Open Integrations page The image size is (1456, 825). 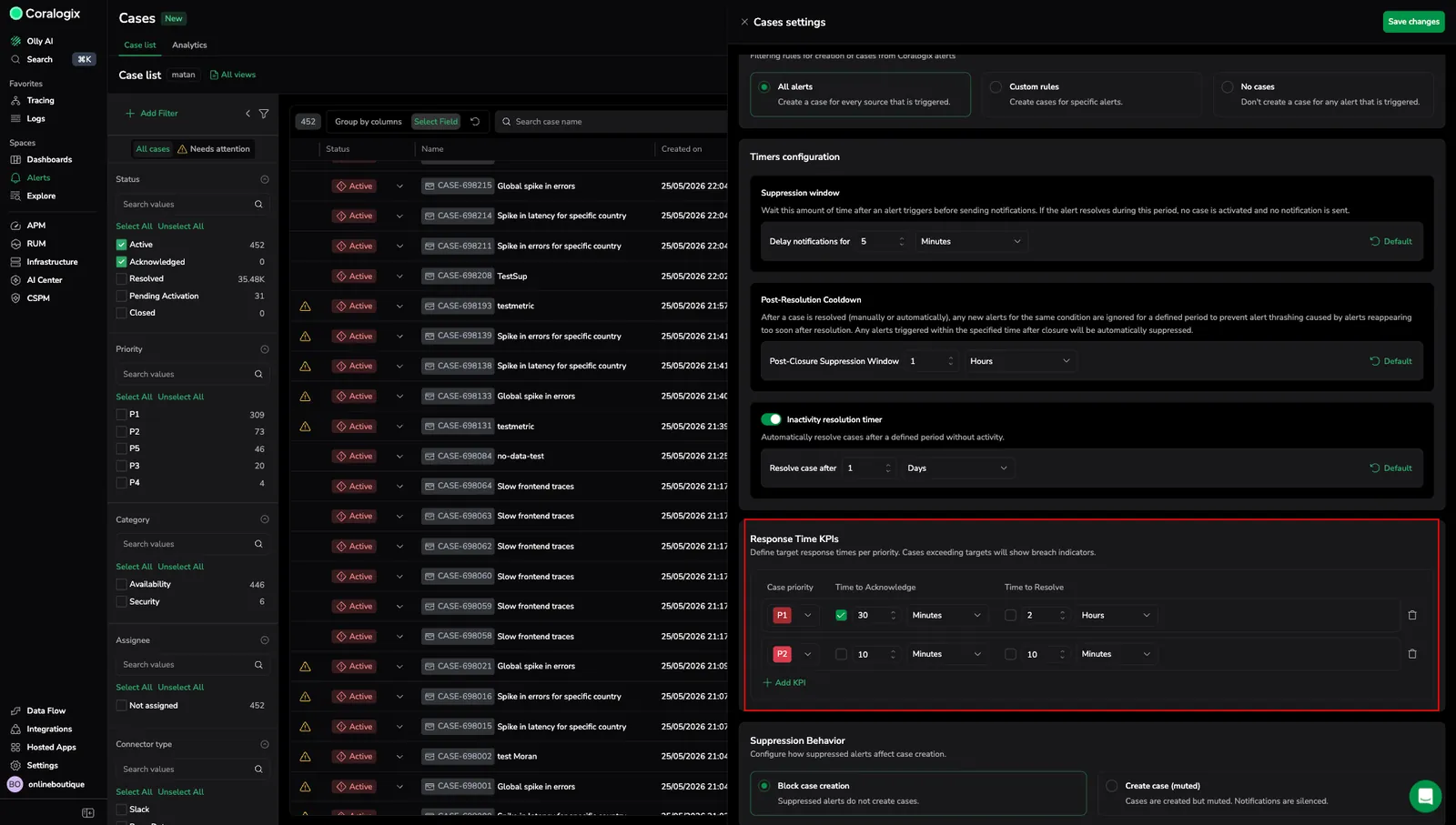coord(42,729)
